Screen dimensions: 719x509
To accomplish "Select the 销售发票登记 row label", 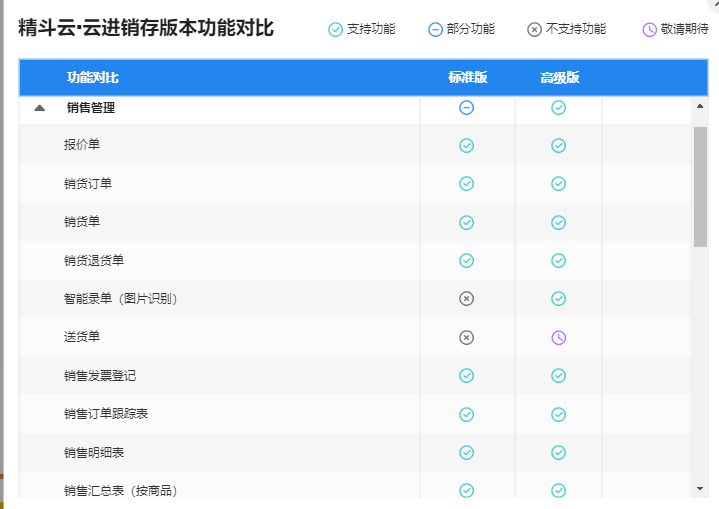I will point(100,376).
